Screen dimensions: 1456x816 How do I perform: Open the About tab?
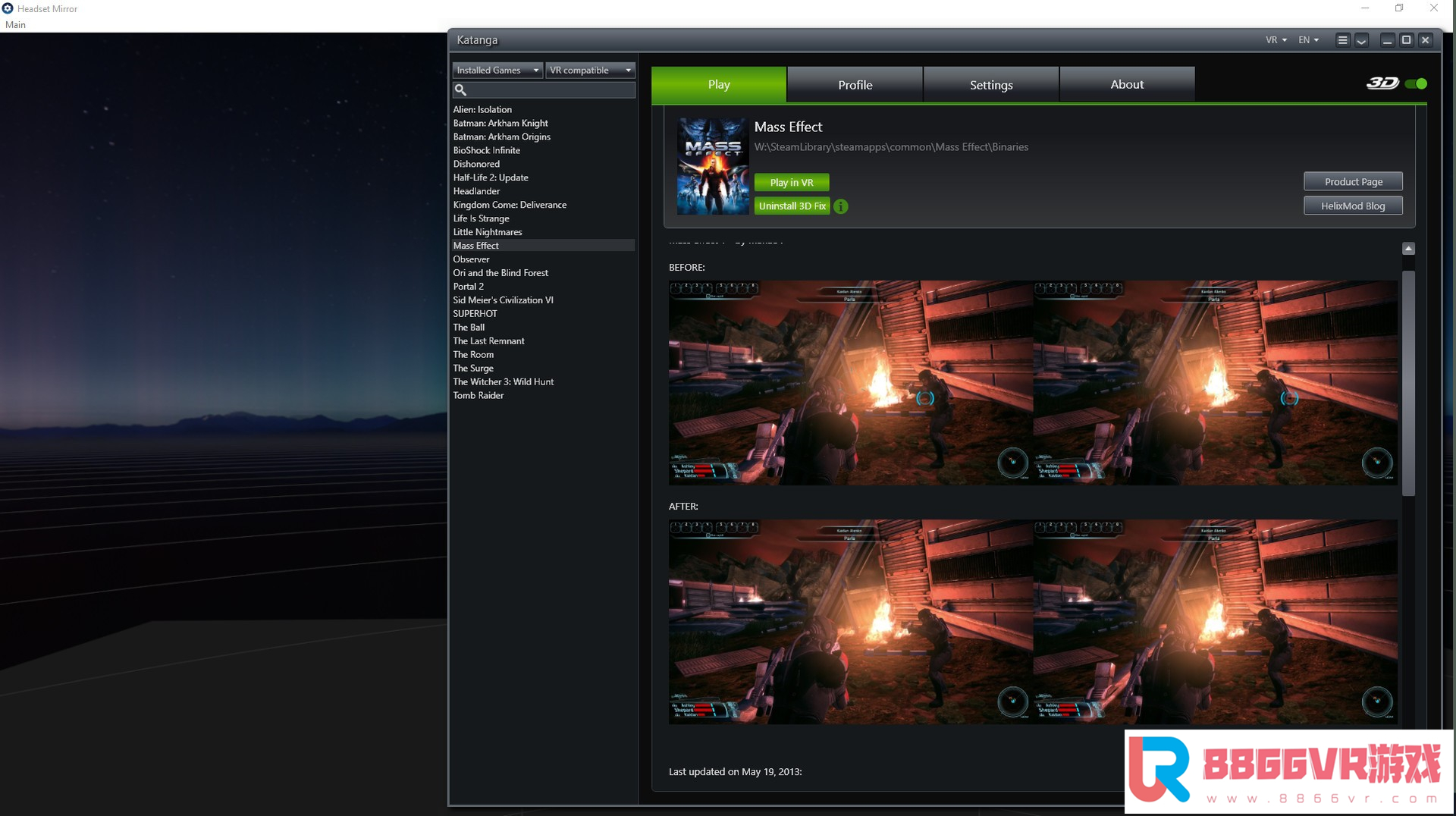tap(1127, 84)
